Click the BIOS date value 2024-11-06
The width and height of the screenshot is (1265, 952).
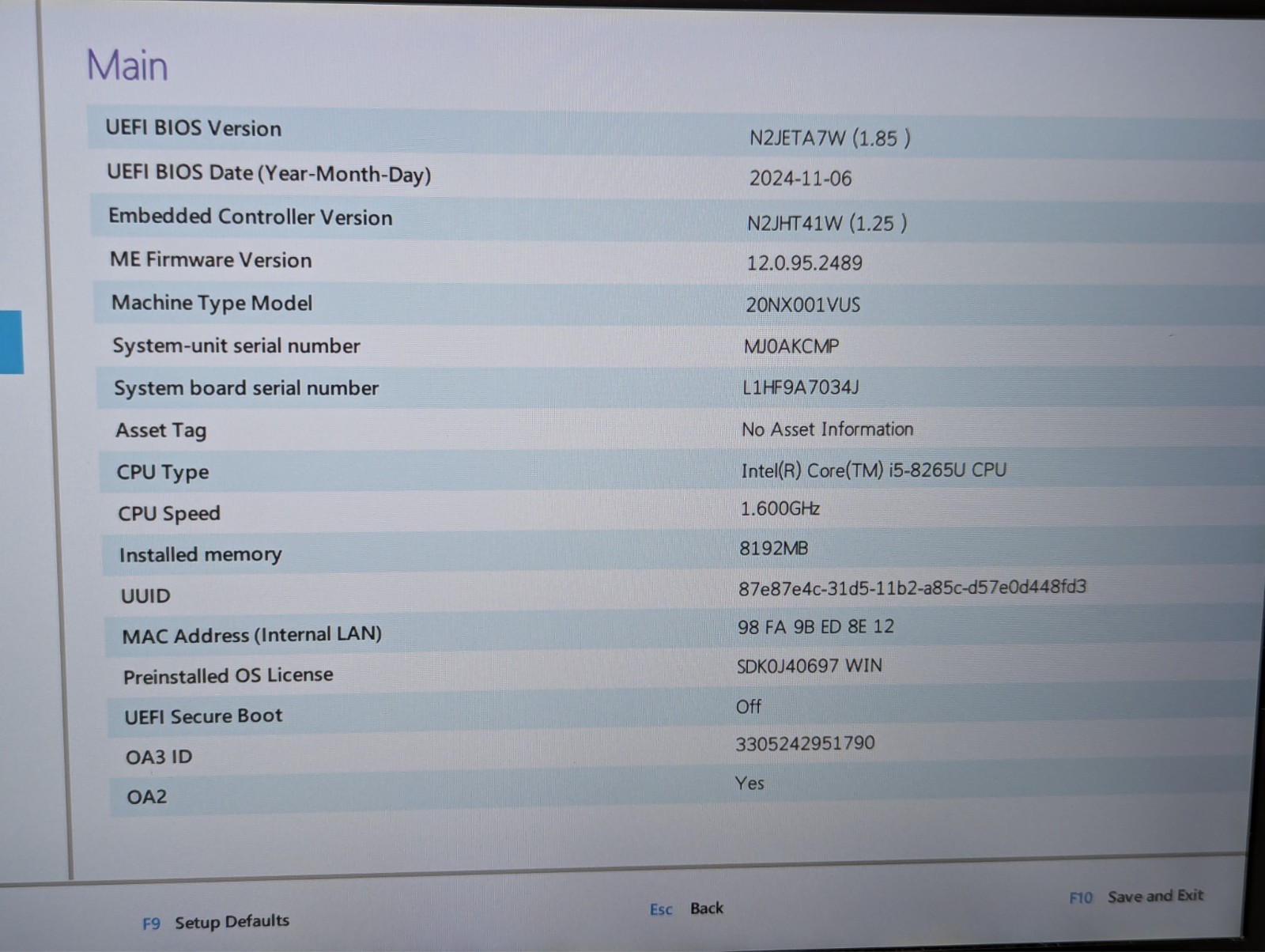(800, 179)
